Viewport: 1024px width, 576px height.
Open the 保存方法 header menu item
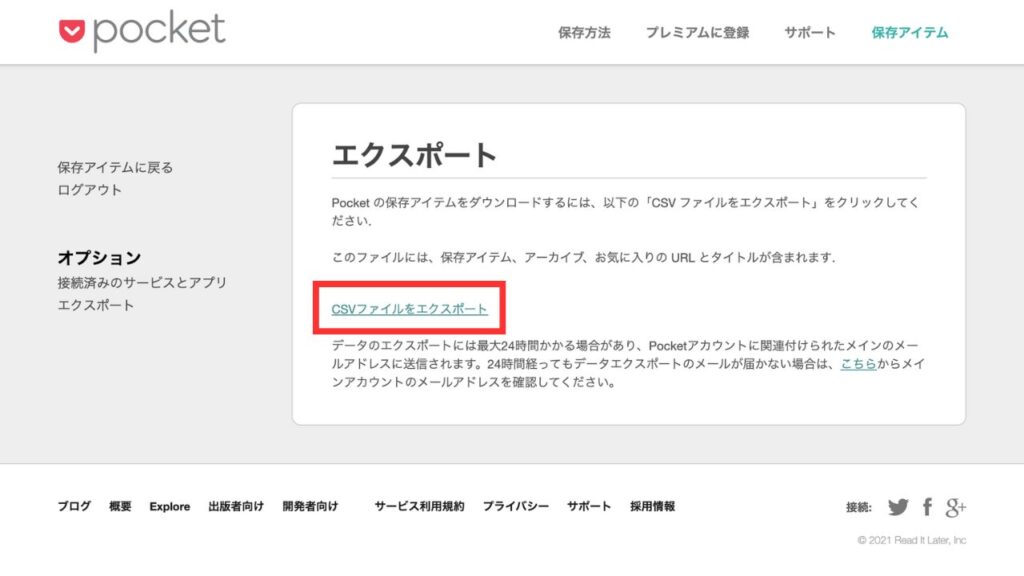(584, 33)
